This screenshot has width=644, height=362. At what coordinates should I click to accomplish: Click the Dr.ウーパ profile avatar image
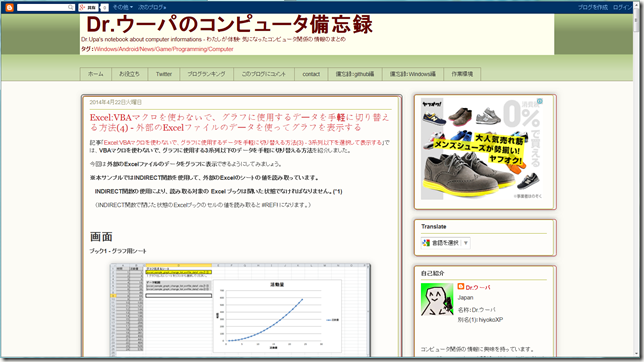pos(437,299)
